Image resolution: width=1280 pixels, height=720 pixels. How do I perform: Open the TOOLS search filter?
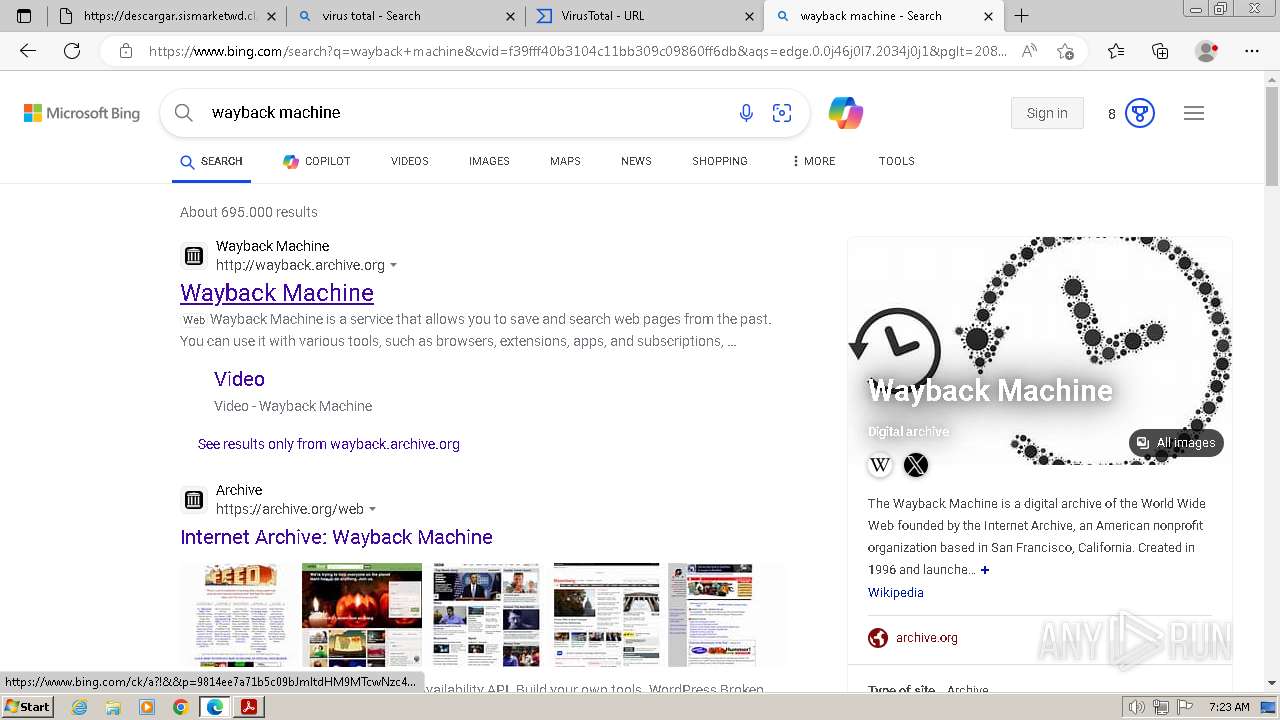click(897, 161)
